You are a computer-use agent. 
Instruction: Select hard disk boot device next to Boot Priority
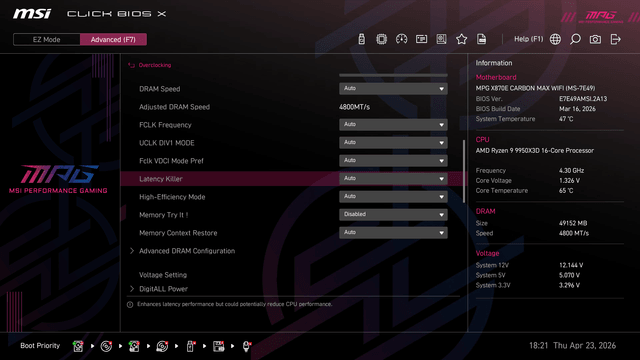(x=78, y=346)
